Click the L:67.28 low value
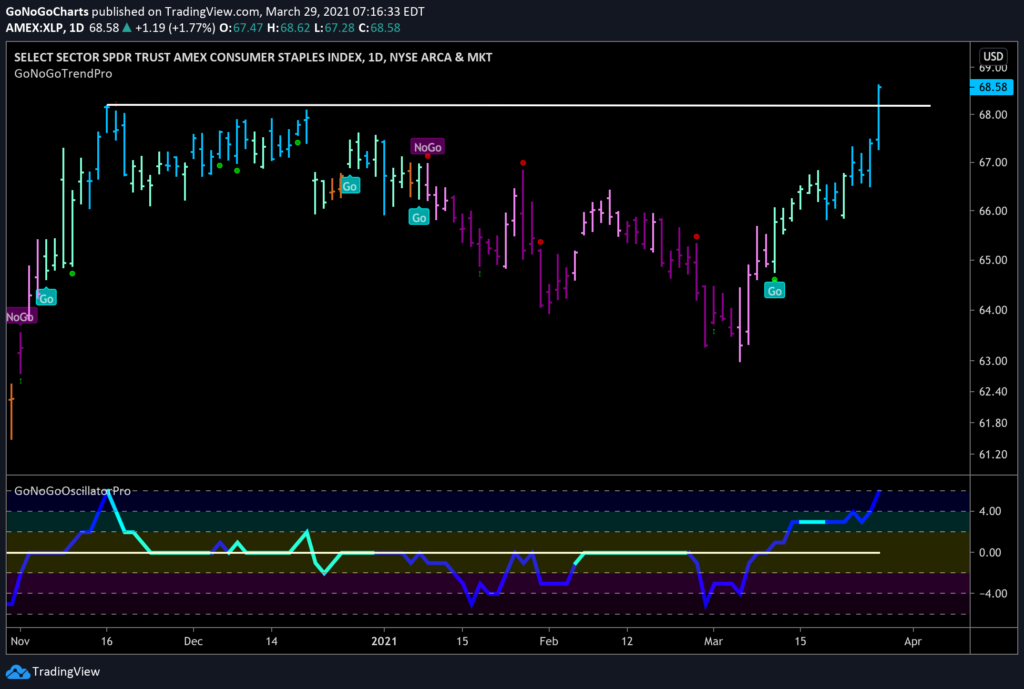This screenshot has height=689, width=1024. (334, 28)
